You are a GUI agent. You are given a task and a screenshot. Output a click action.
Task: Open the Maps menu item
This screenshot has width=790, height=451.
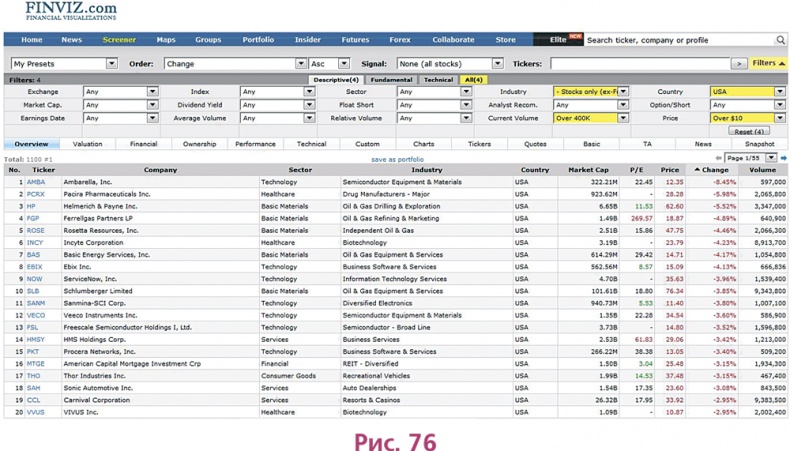pyautogui.click(x=166, y=40)
